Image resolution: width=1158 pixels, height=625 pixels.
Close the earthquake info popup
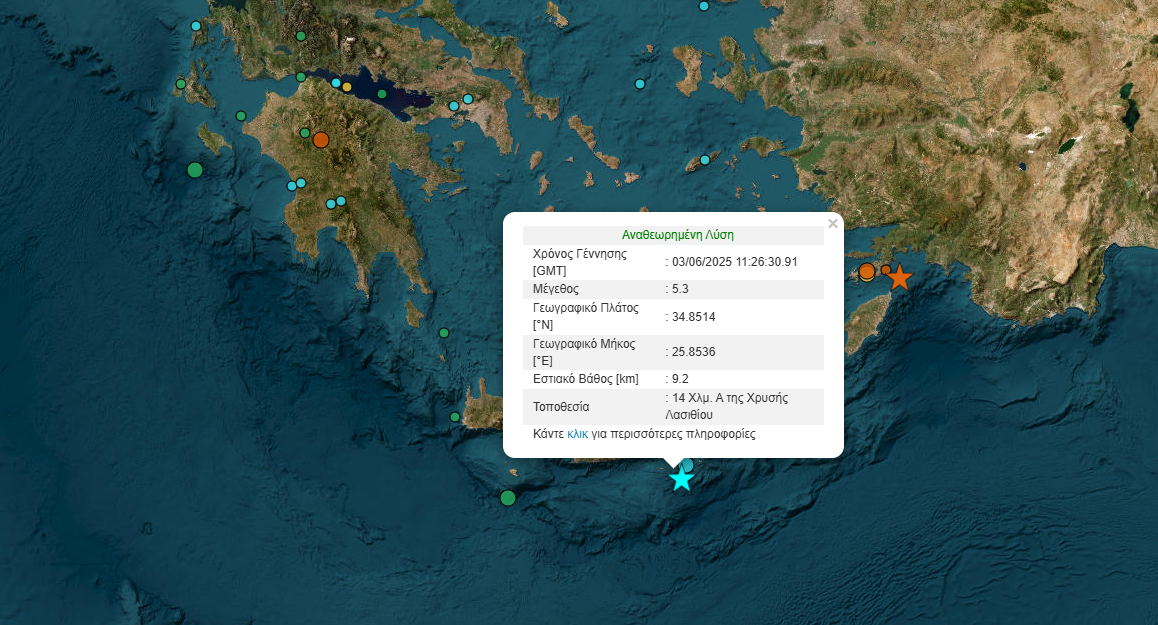tap(833, 224)
